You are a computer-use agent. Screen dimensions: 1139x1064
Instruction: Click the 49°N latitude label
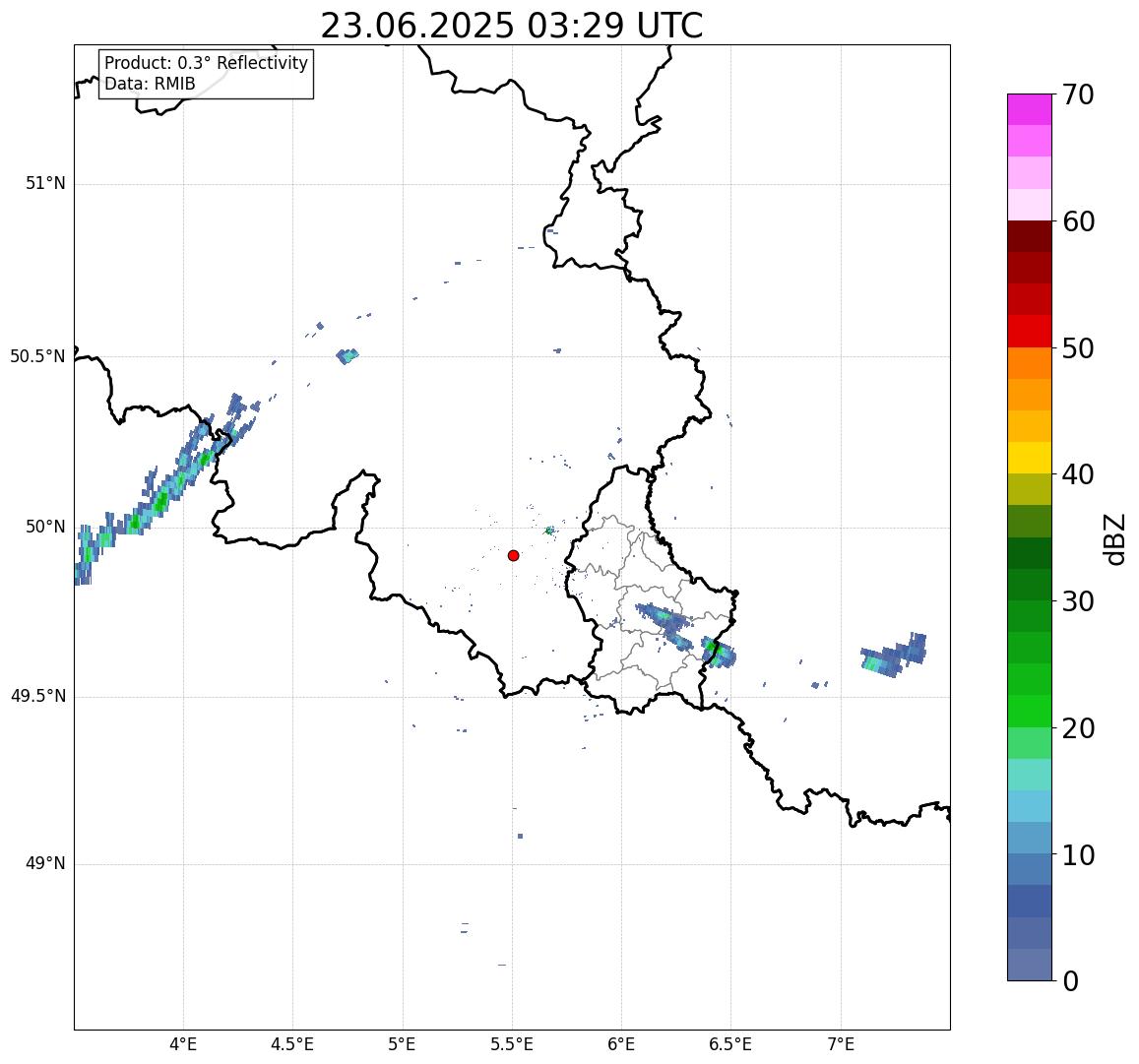[x=45, y=864]
